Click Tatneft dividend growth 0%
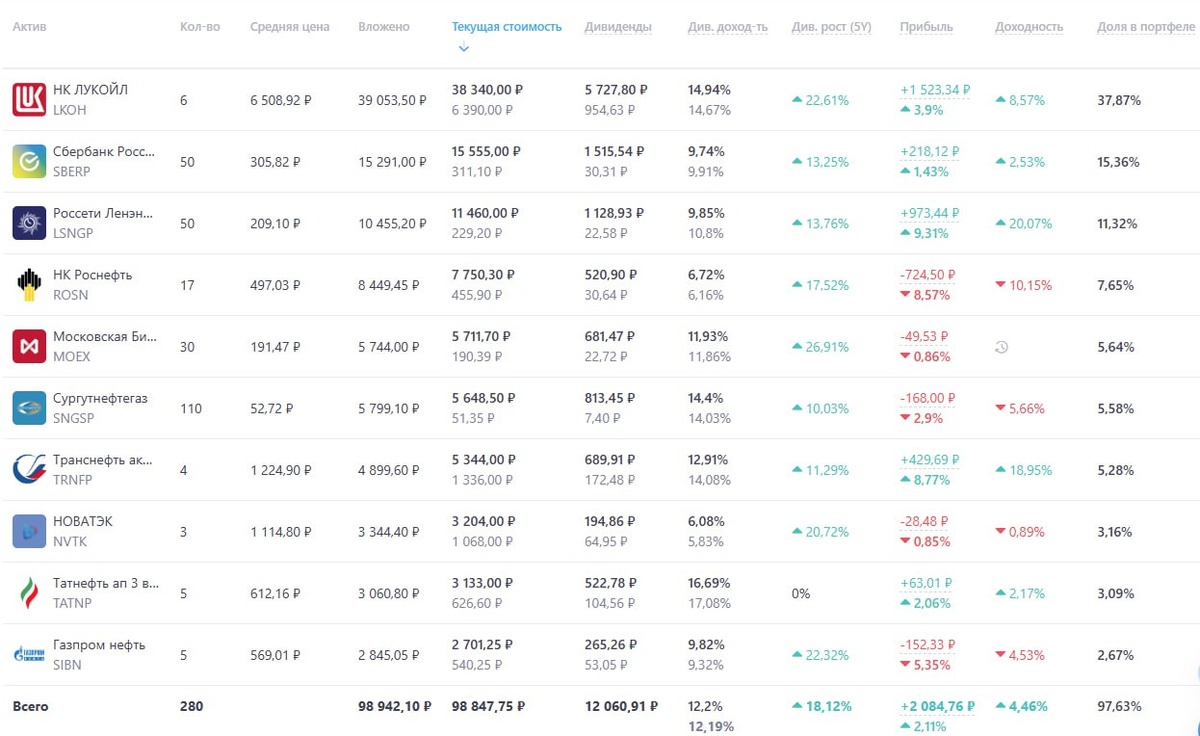 (801, 594)
